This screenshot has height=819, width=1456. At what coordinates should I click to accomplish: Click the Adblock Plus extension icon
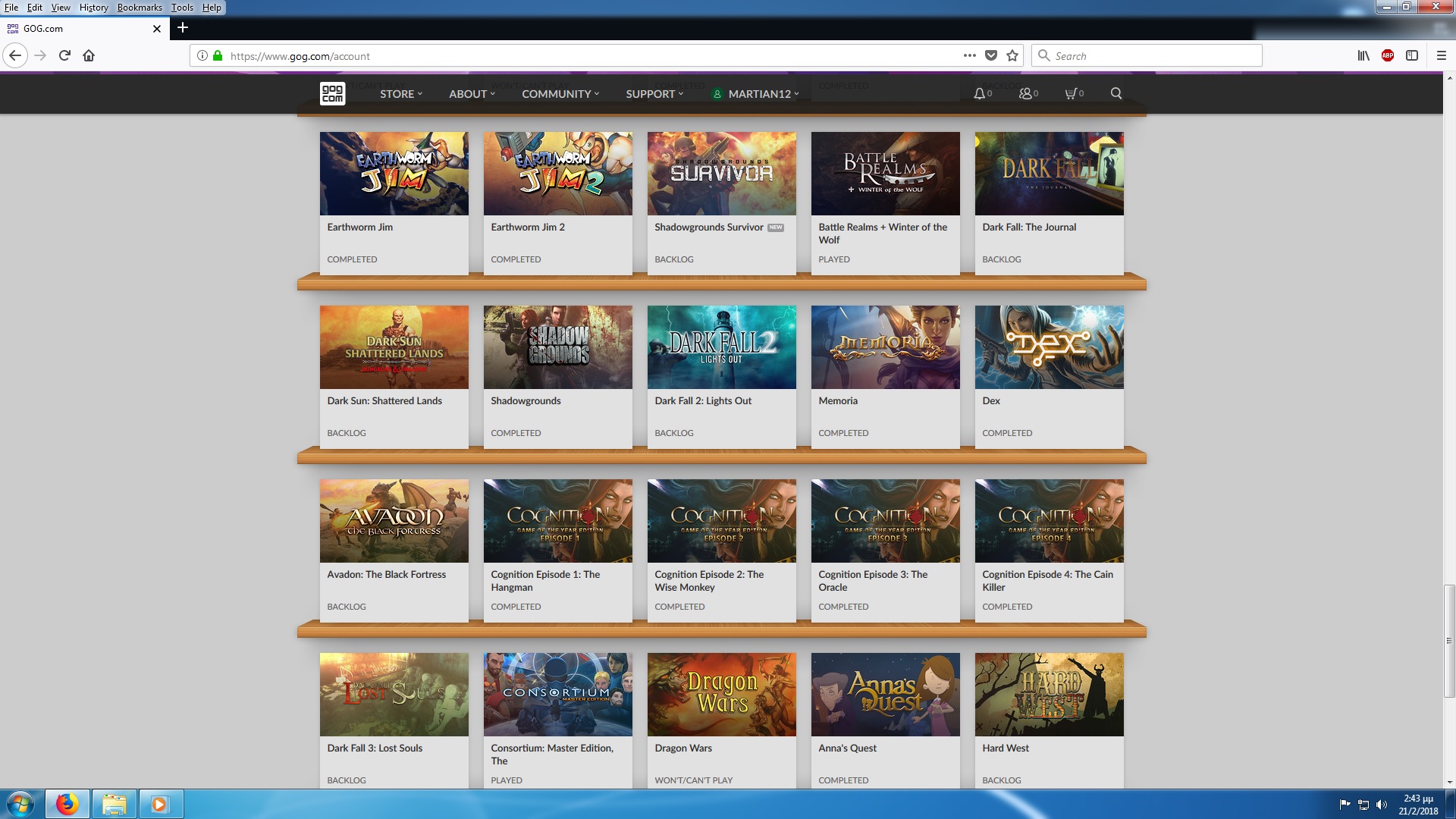1388,55
